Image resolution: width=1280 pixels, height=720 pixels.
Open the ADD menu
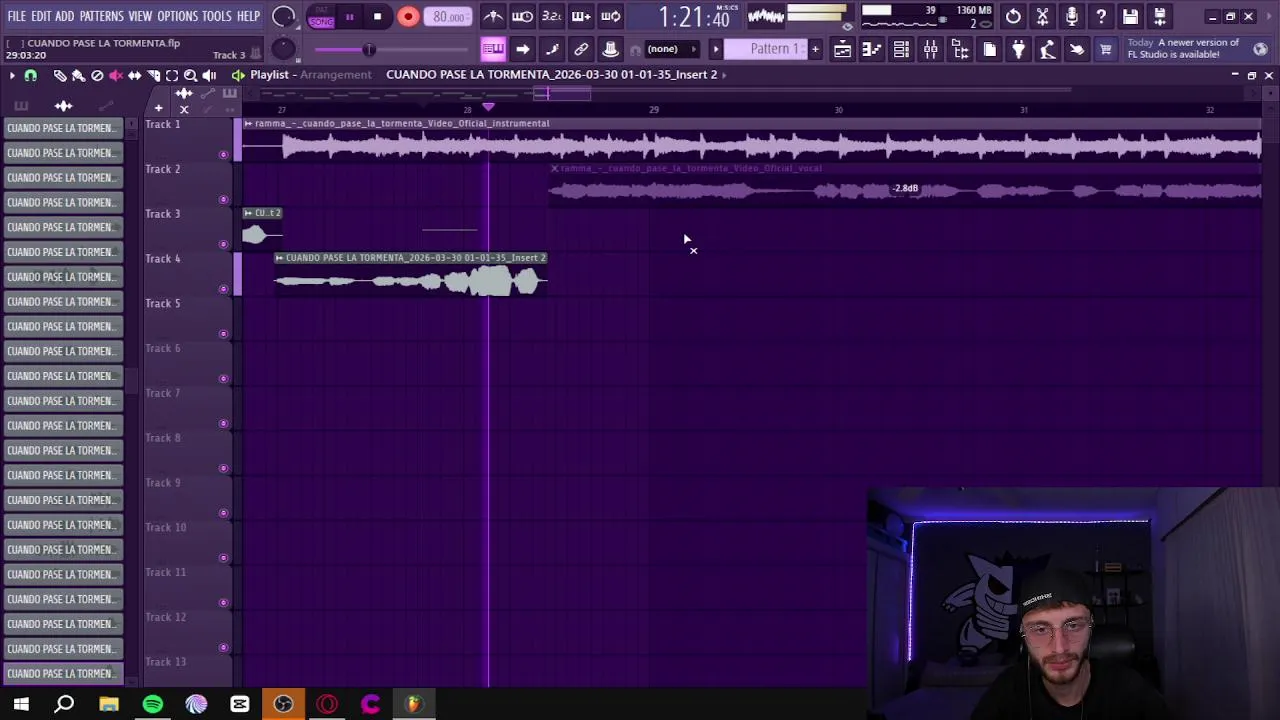[65, 16]
